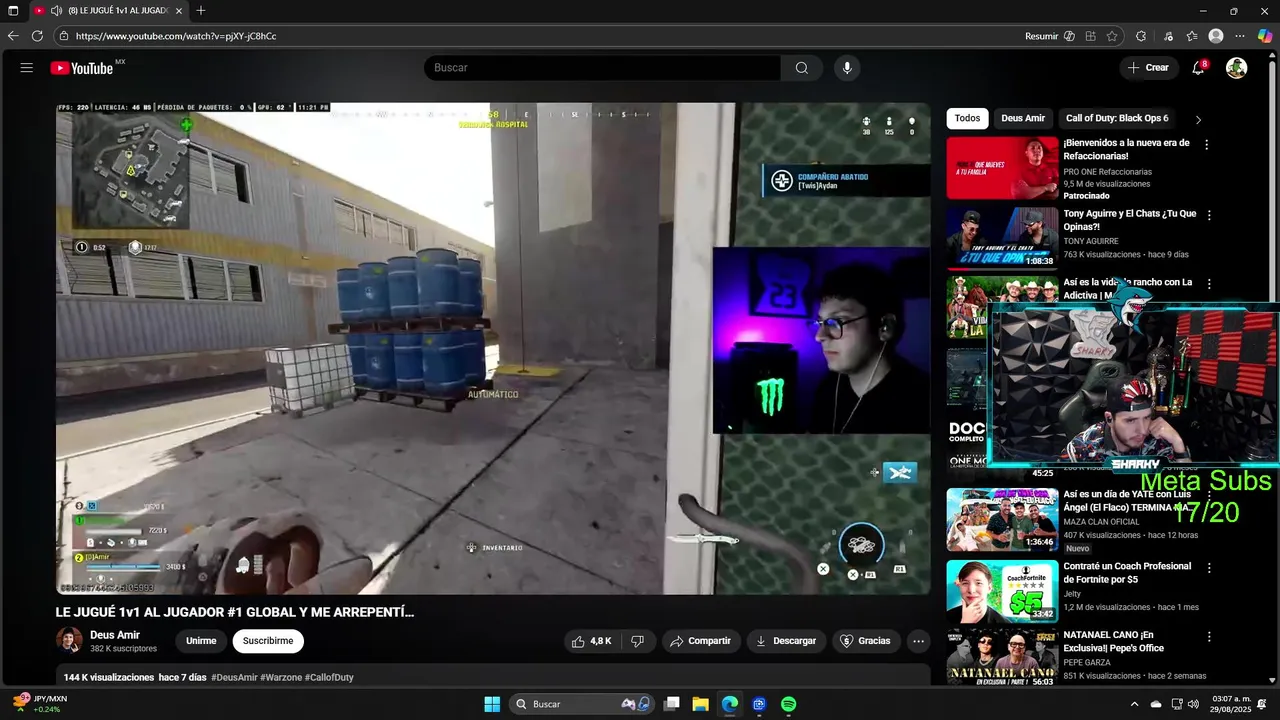Viewport: 1280px width, 720px height.
Task: Click the Unirme button
Action: pyautogui.click(x=201, y=641)
